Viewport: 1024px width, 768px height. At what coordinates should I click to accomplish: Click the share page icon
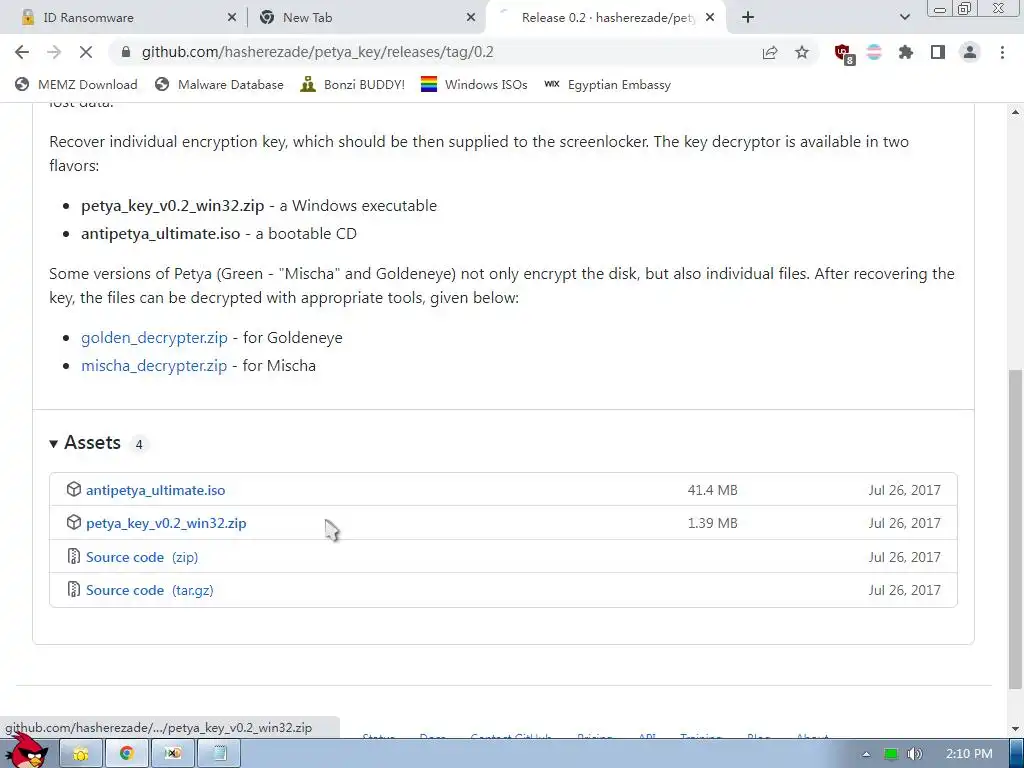pyautogui.click(x=770, y=52)
